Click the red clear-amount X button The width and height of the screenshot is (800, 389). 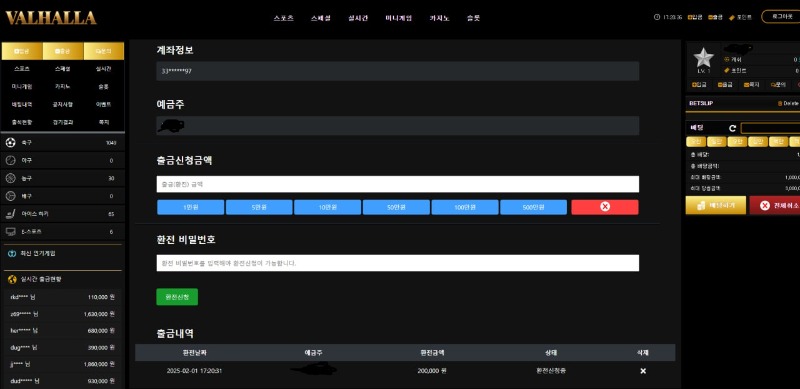605,207
